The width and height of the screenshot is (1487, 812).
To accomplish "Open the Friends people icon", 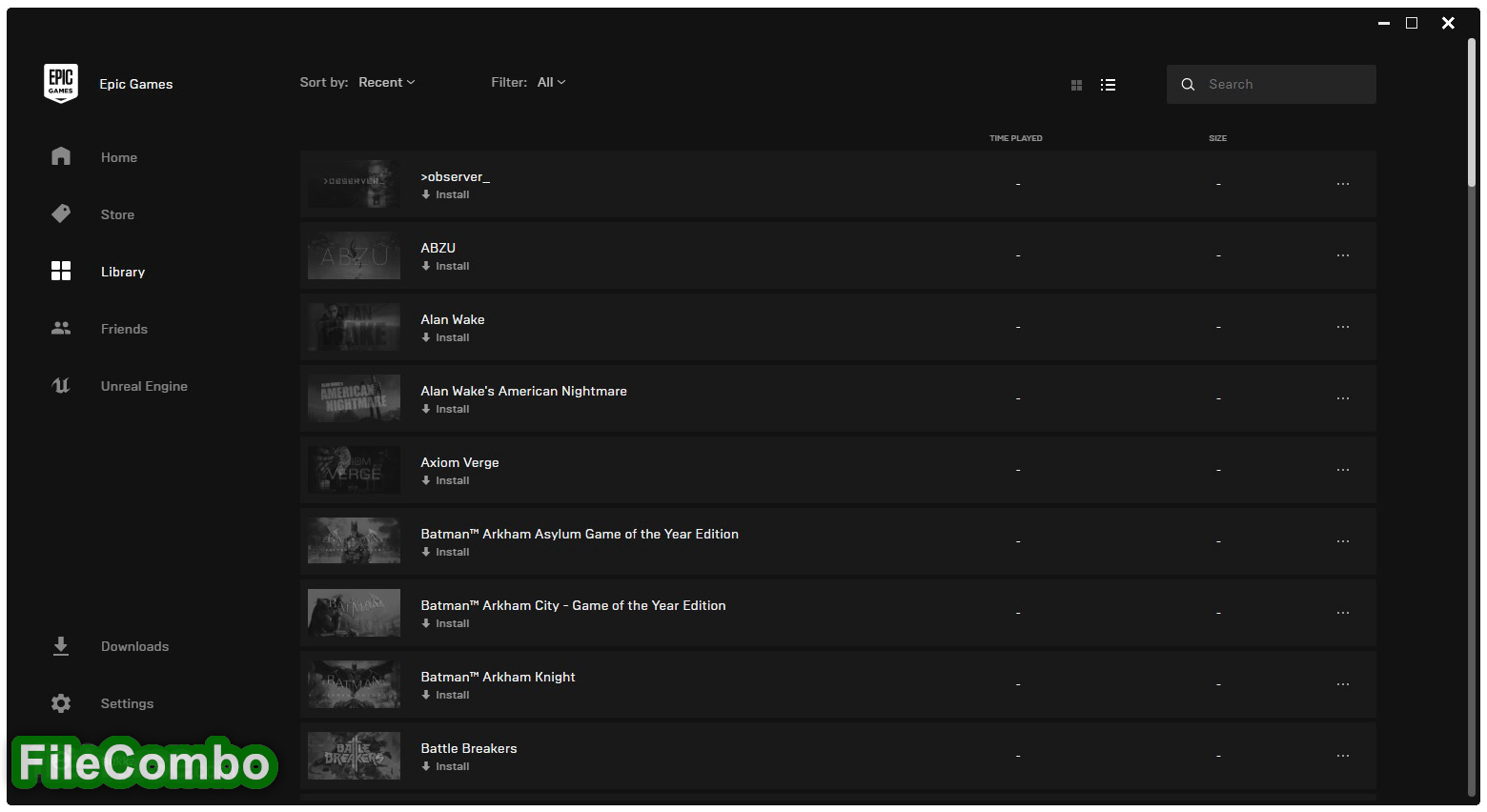I will 61,328.
